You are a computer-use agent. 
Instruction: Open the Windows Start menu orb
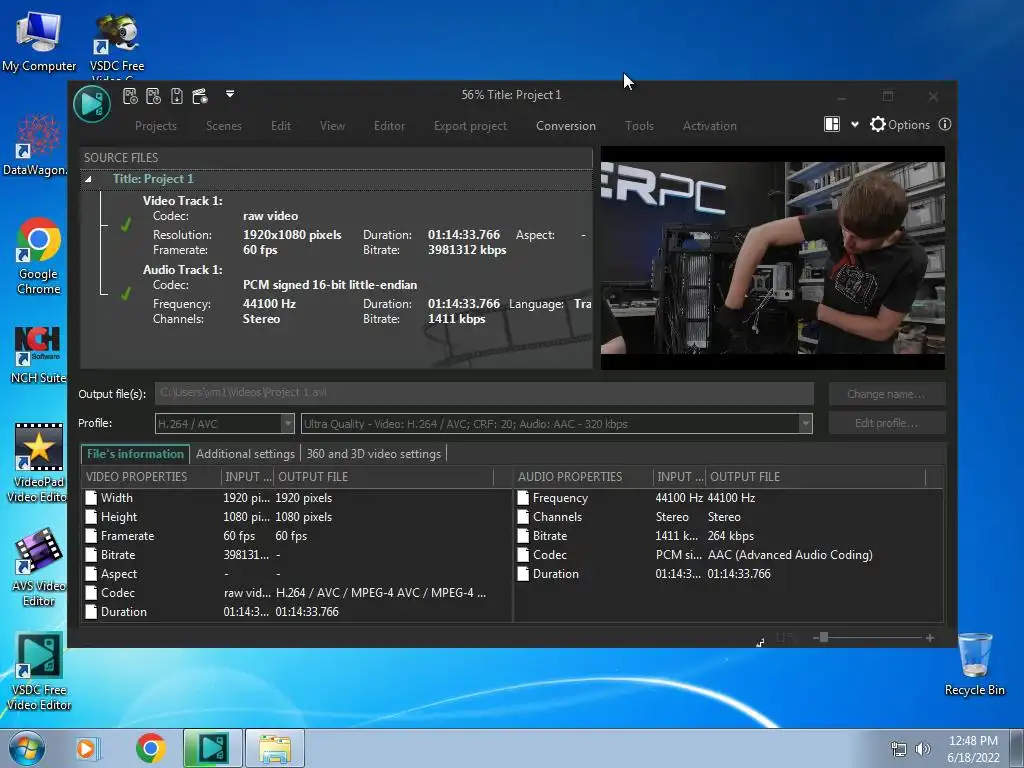point(26,748)
